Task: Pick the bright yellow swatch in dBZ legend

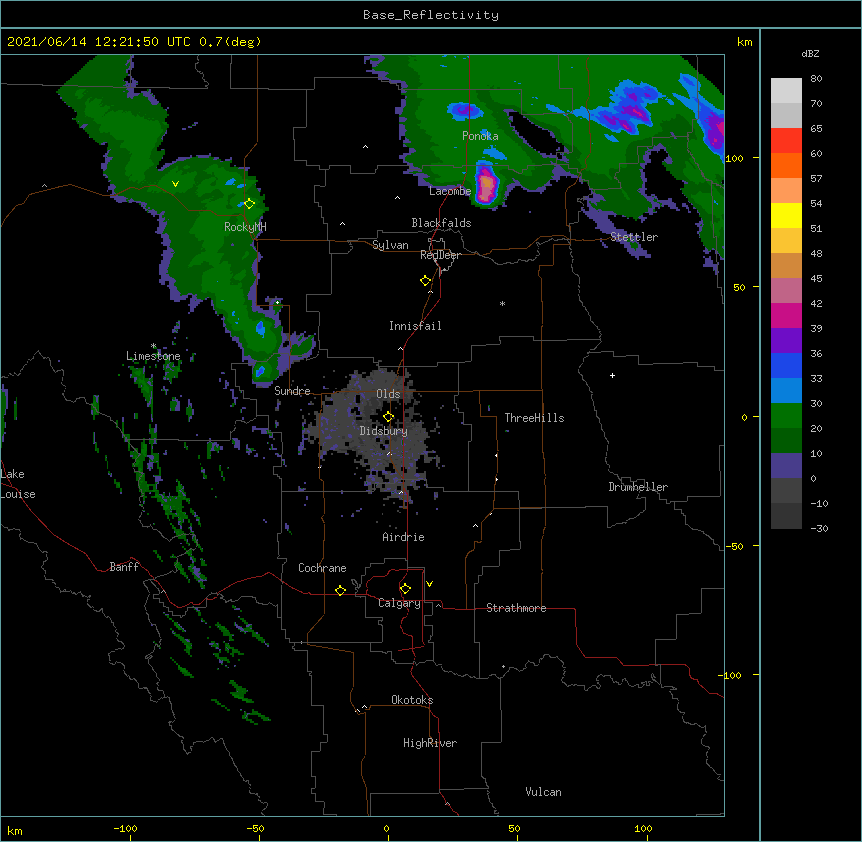Action: coord(786,215)
